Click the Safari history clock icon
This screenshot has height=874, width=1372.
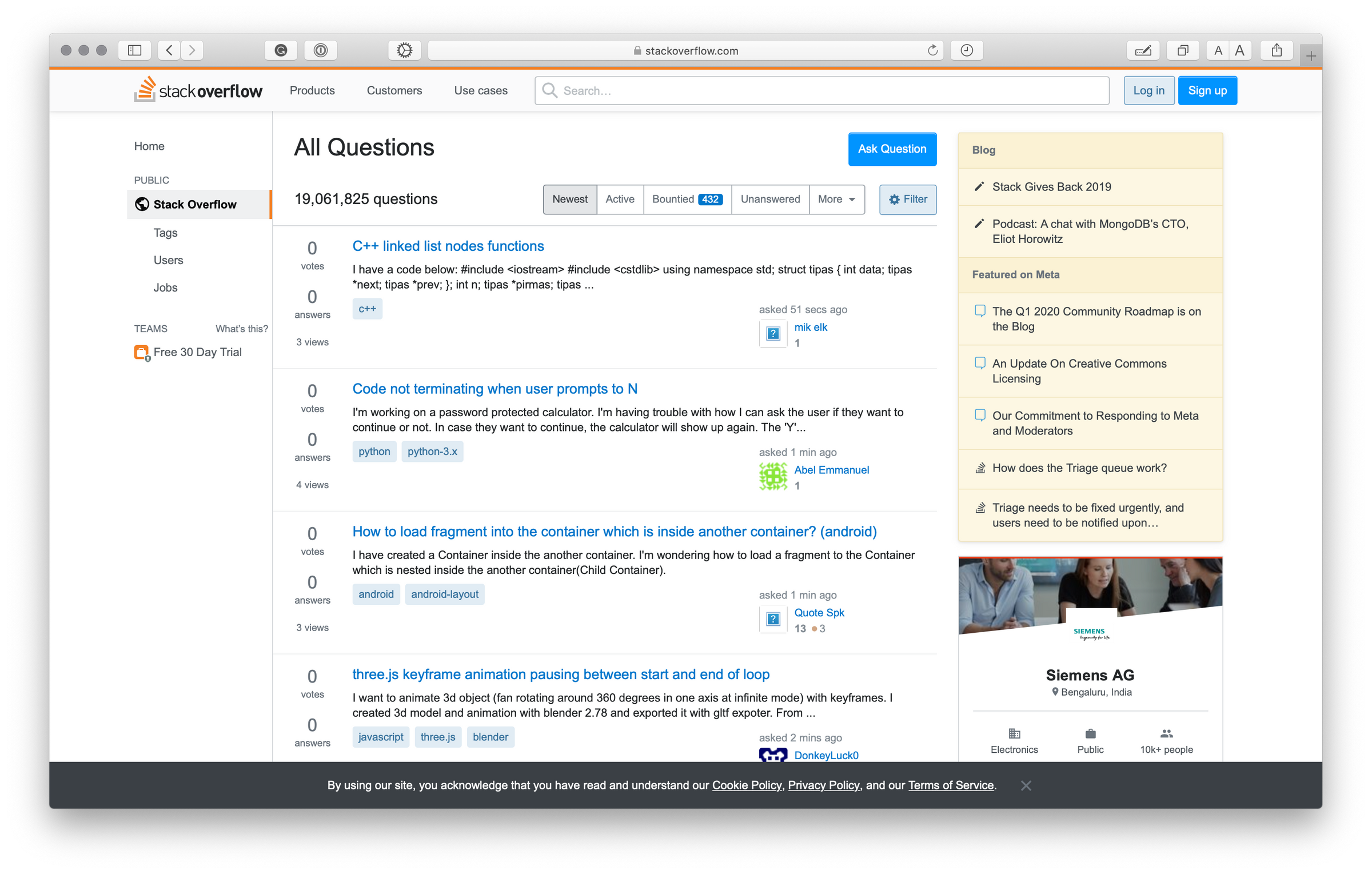click(967, 50)
